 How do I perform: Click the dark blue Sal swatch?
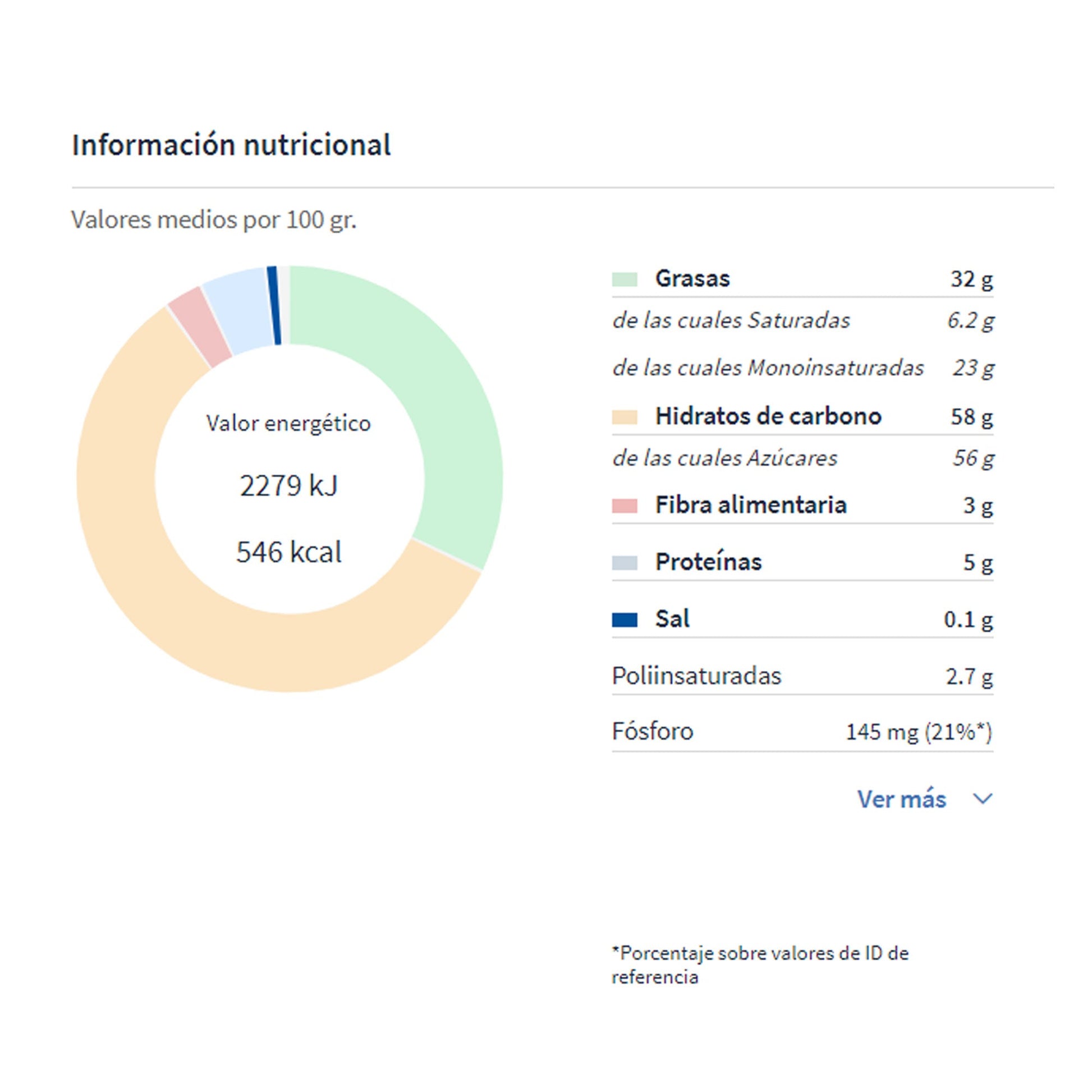click(x=625, y=620)
